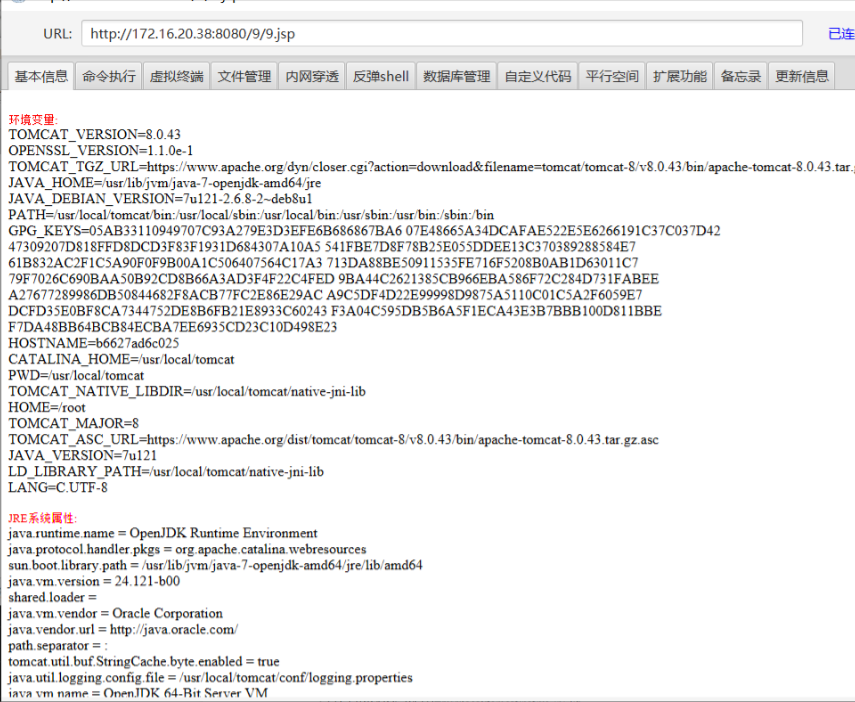This screenshot has width=855, height=702.
Task: Click the java.util.logging.config.file line
Action: [210, 677]
